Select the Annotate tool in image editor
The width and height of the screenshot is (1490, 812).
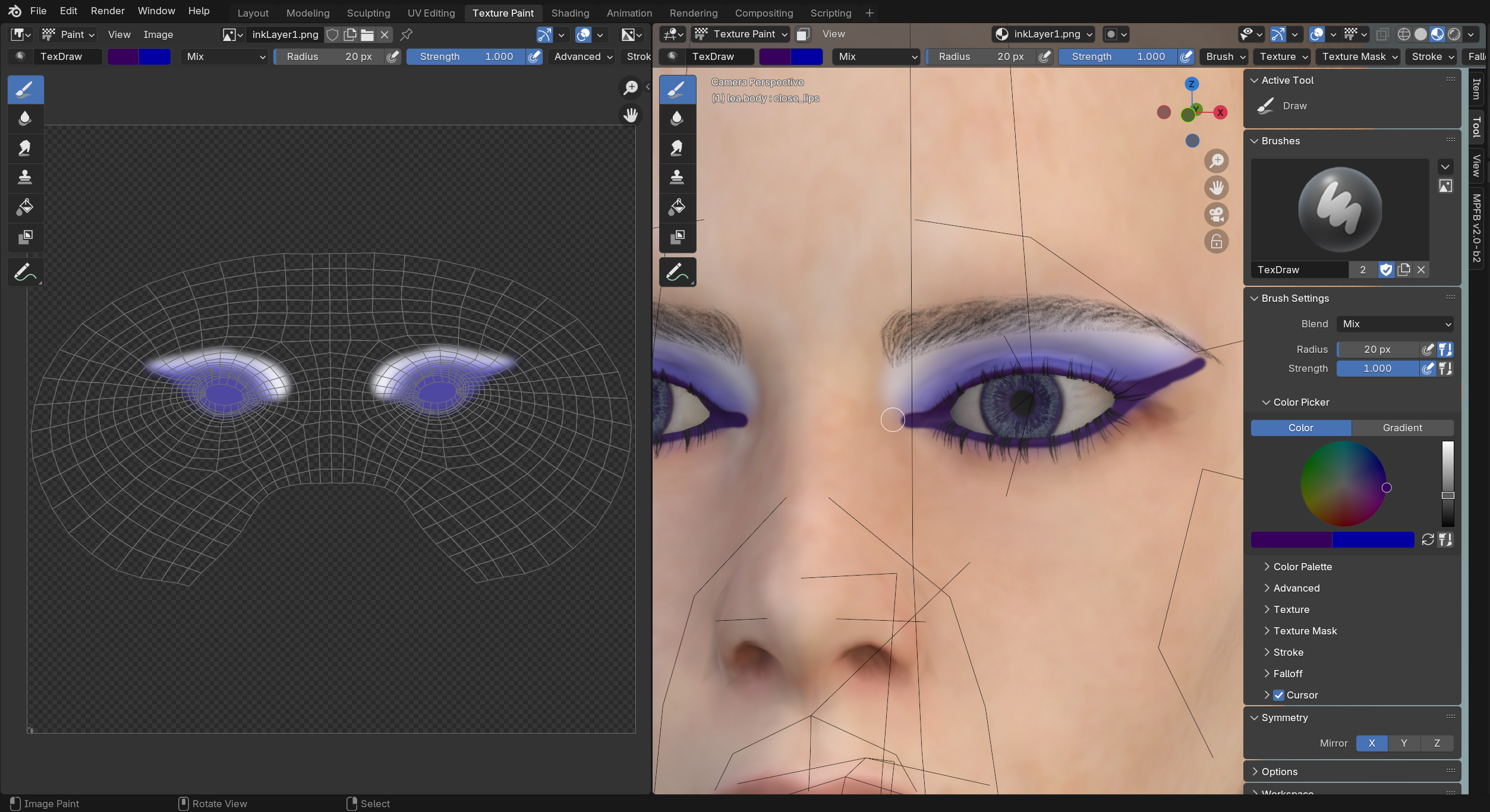pos(25,272)
